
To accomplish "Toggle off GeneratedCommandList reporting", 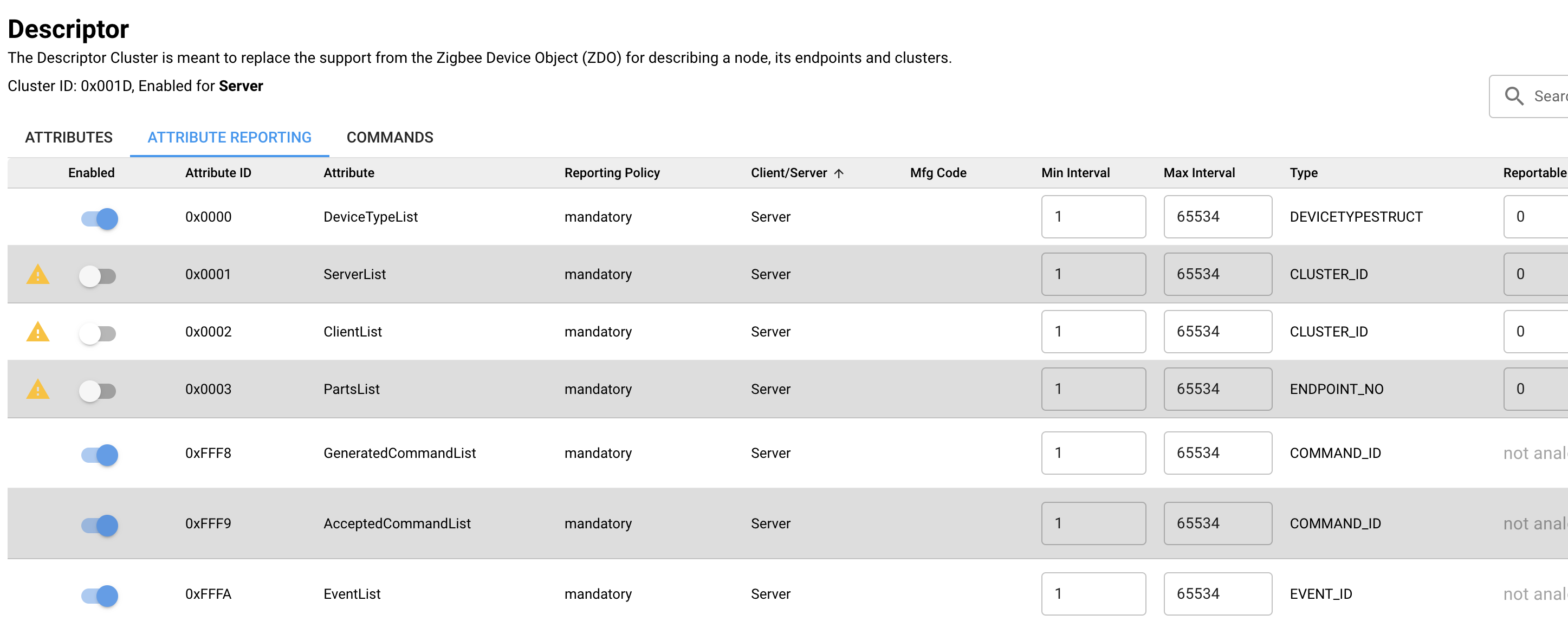I will click(99, 455).
